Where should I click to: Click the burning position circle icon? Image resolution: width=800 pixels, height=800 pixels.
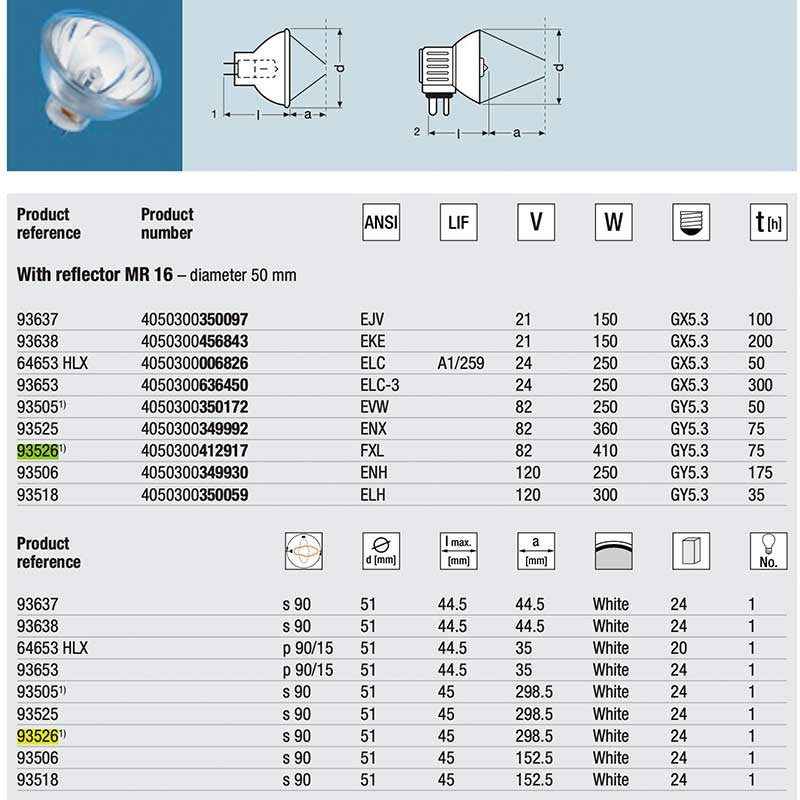pyautogui.click(x=303, y=551)
